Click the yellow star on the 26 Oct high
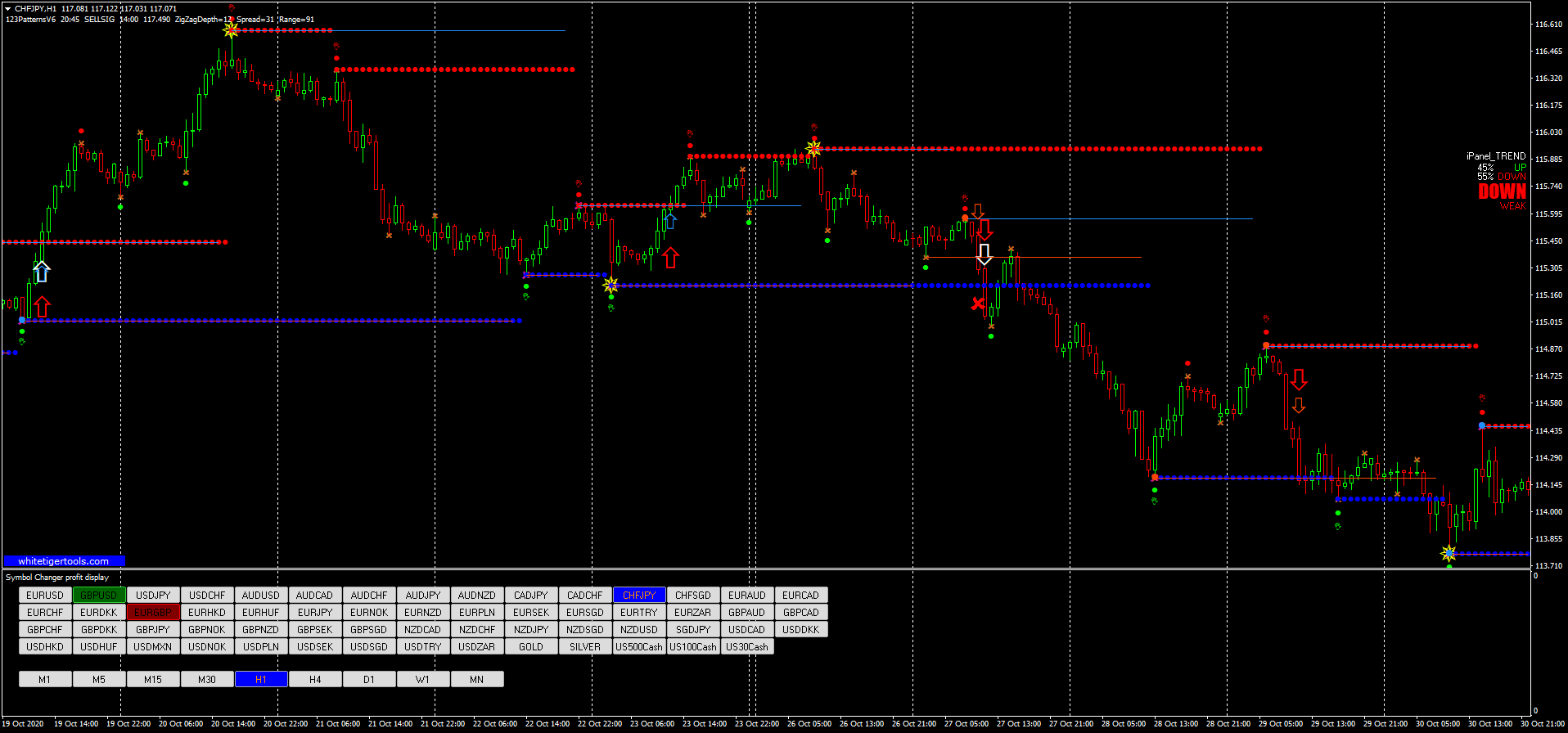 click(x=813, y=148)
